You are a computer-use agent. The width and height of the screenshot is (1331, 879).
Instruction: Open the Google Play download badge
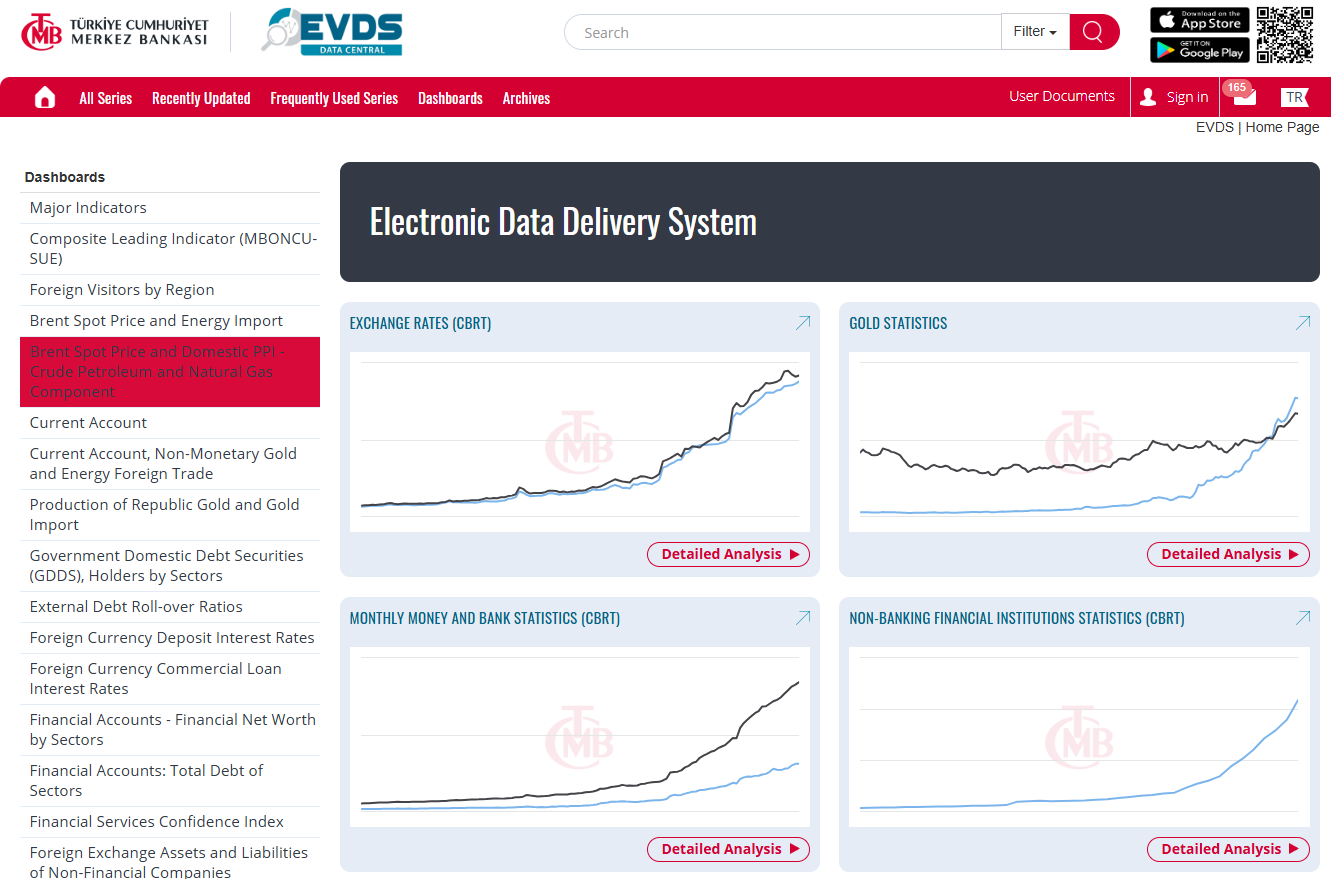point(1199,50)
